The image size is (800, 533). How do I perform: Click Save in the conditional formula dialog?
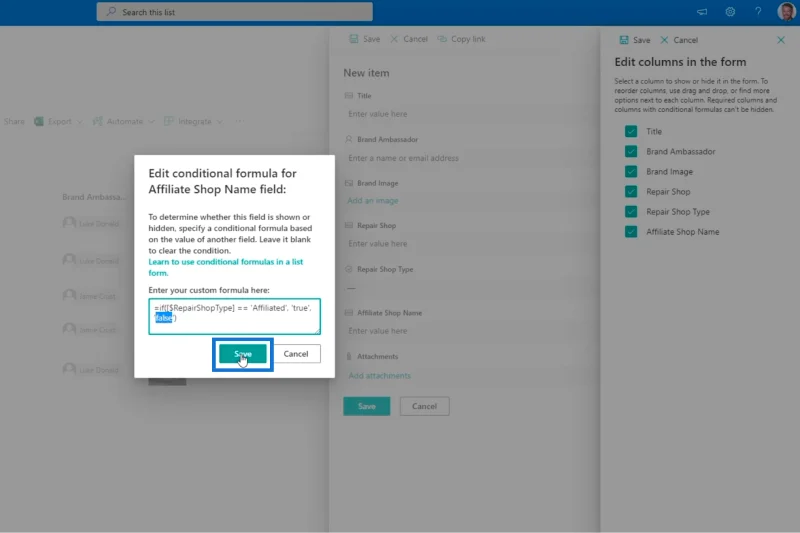pos(242,353)
